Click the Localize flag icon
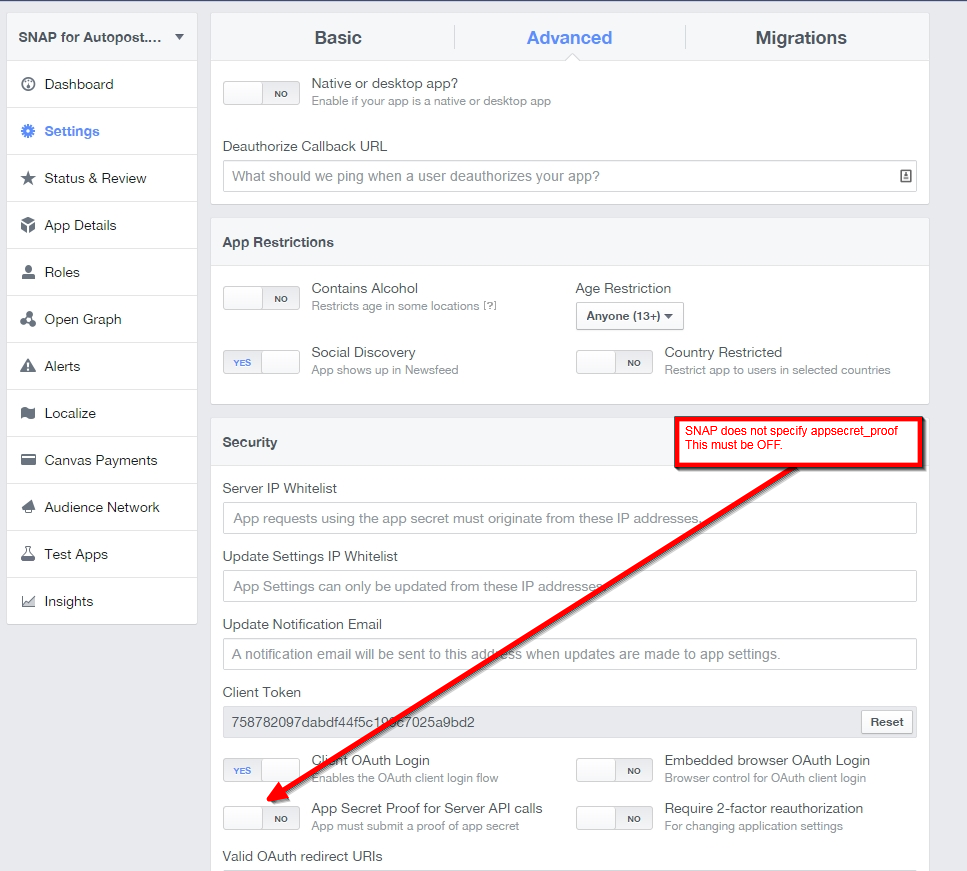This screenshot has width=967, height=871. click(28, 413)
